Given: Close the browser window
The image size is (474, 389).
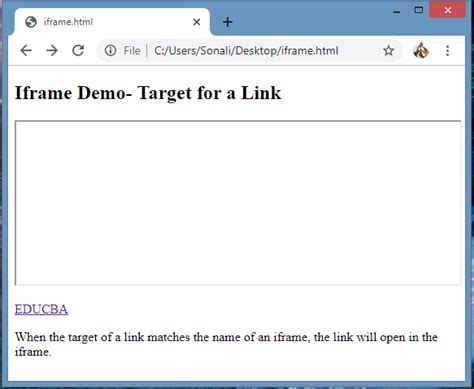Looking at the screenshot, I should tap(448, 10).
